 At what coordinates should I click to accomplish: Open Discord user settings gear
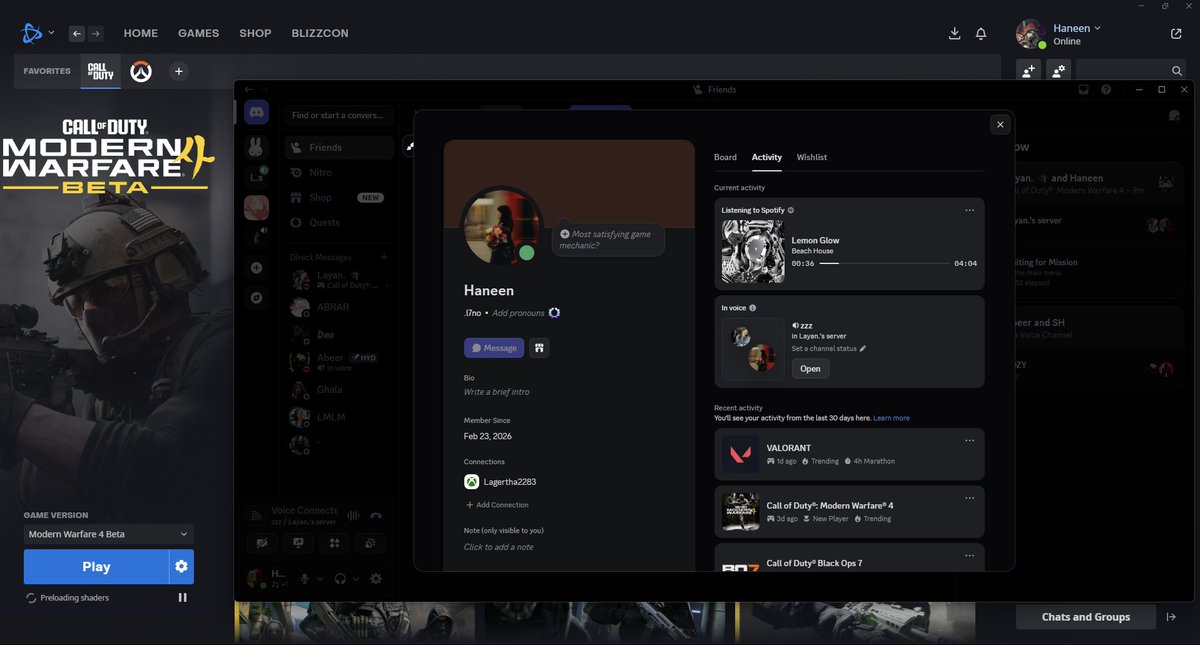(376, 578)
